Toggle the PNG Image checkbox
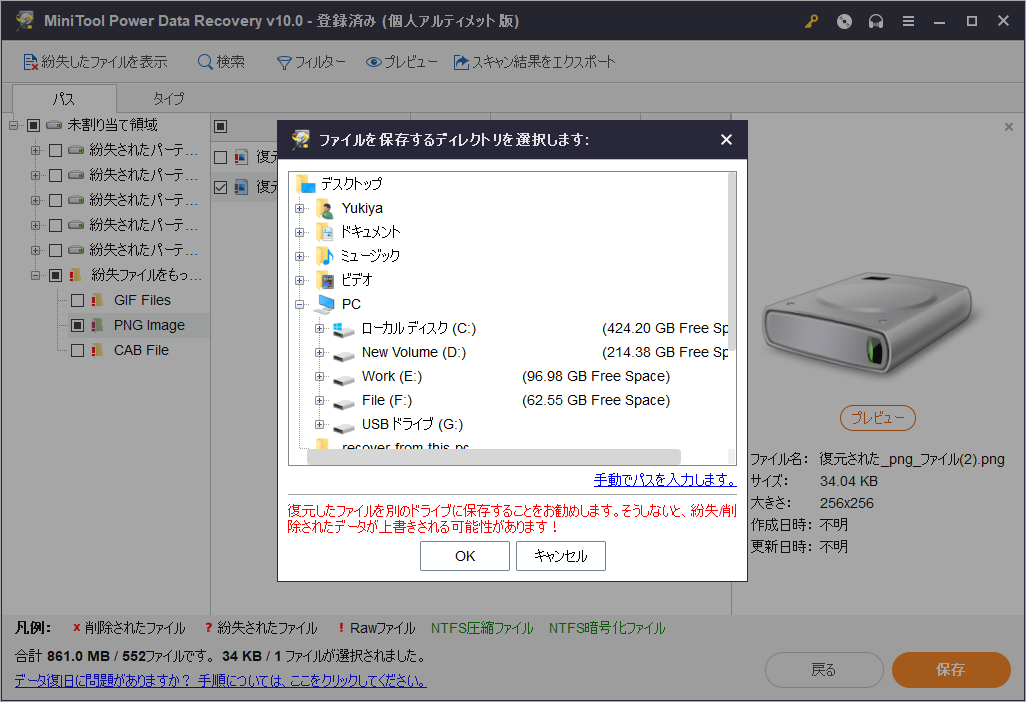This screenshot has width=1026, height=702. click(77, 325)
